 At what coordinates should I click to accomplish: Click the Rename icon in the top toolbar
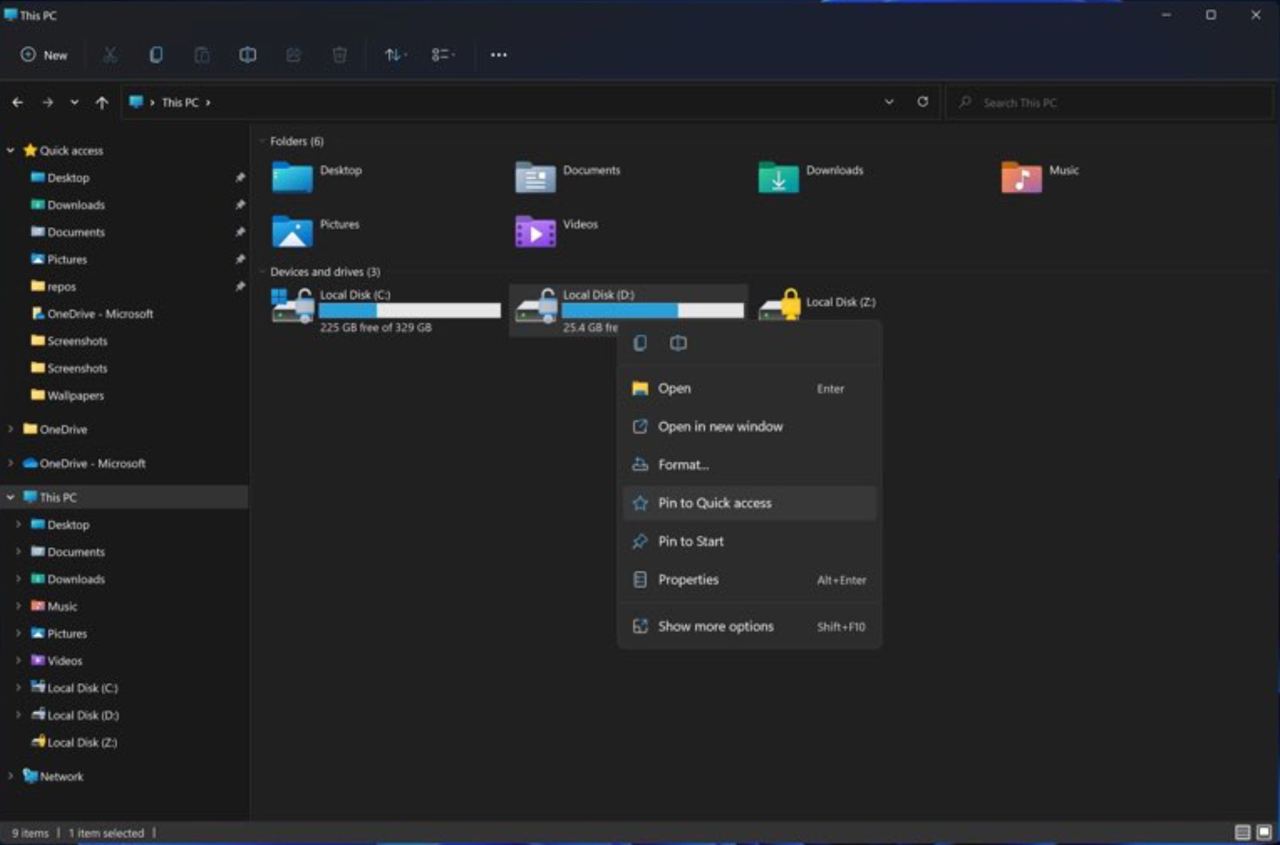click(x=248, y=55)
